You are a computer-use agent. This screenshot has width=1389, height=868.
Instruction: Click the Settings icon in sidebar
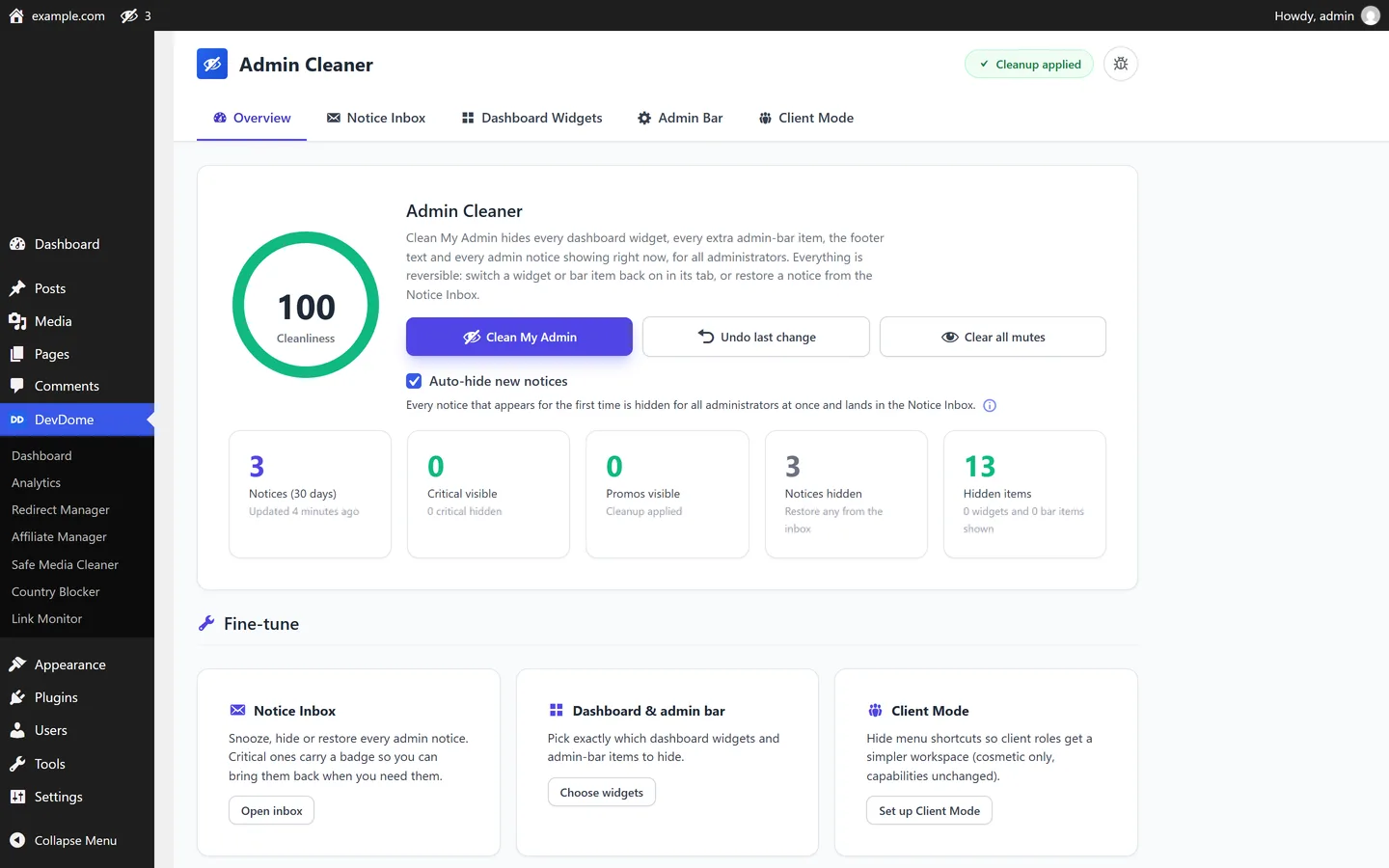[17, 797]
